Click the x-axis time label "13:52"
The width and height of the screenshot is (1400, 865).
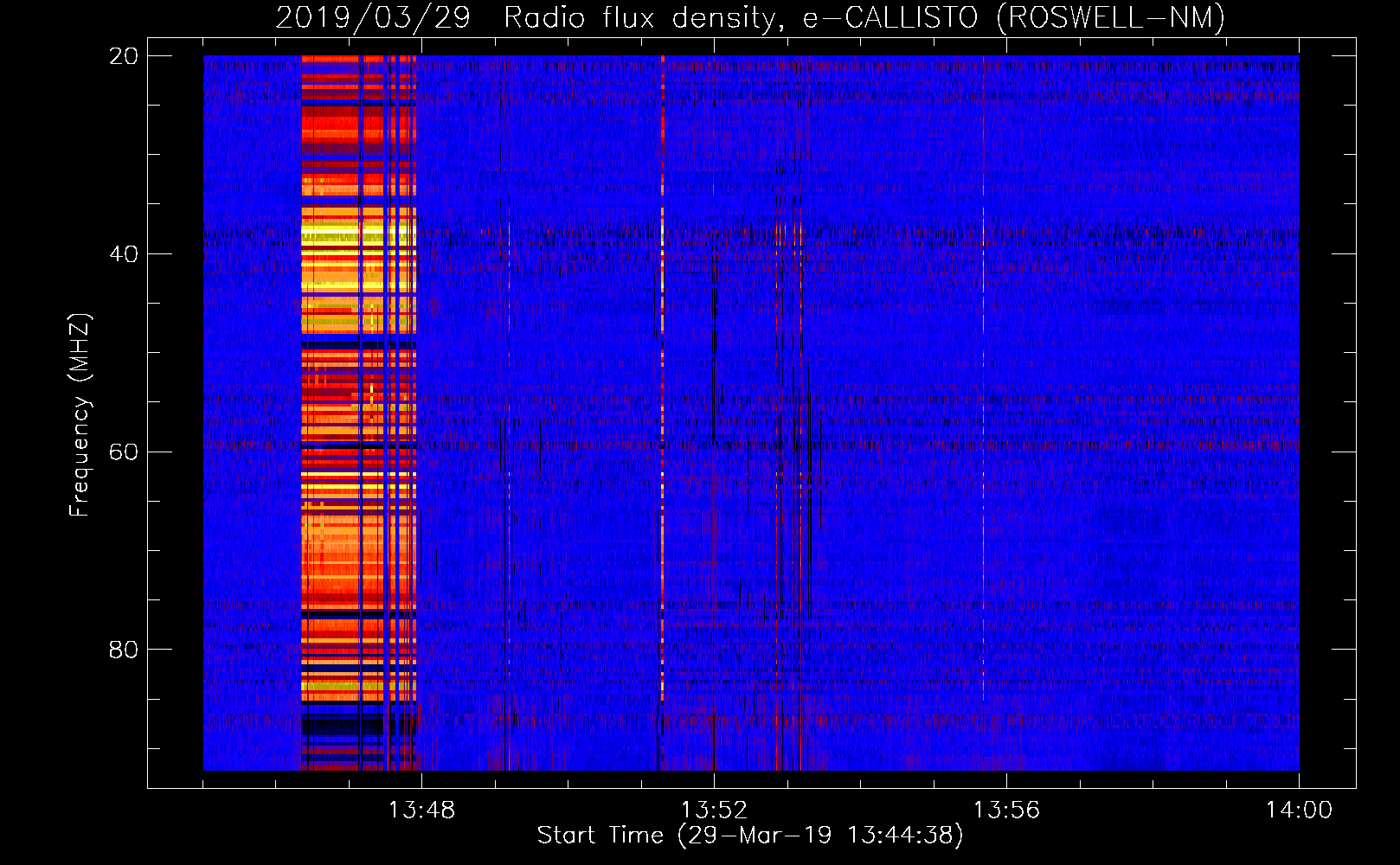click(x=714, y=811)
